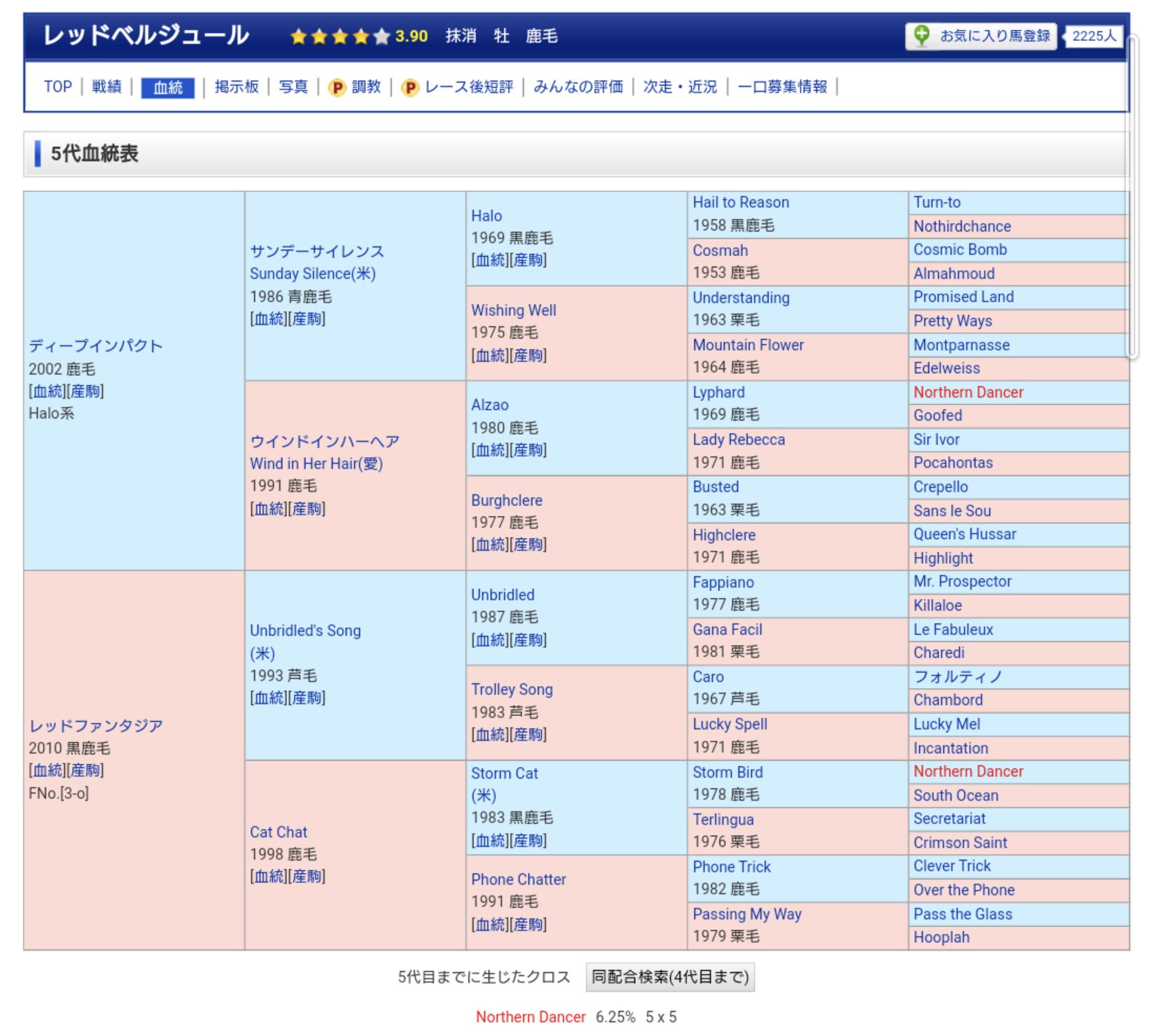Open みんなの評価 tab

[578, 87]
